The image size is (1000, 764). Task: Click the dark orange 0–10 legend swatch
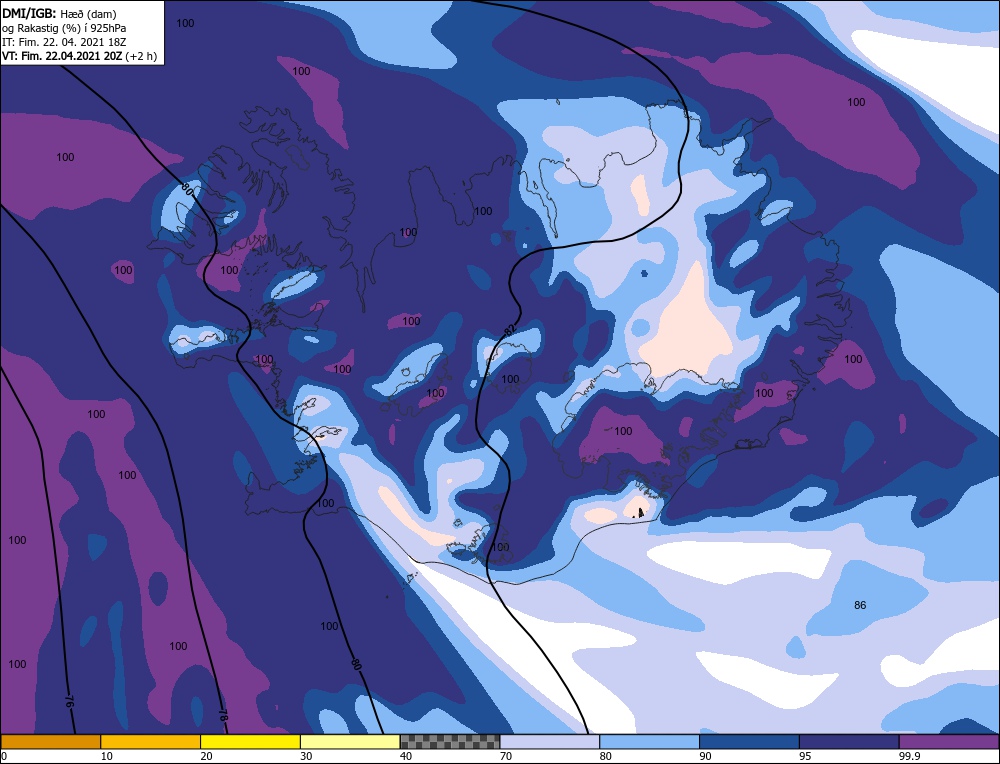(51, 741)
